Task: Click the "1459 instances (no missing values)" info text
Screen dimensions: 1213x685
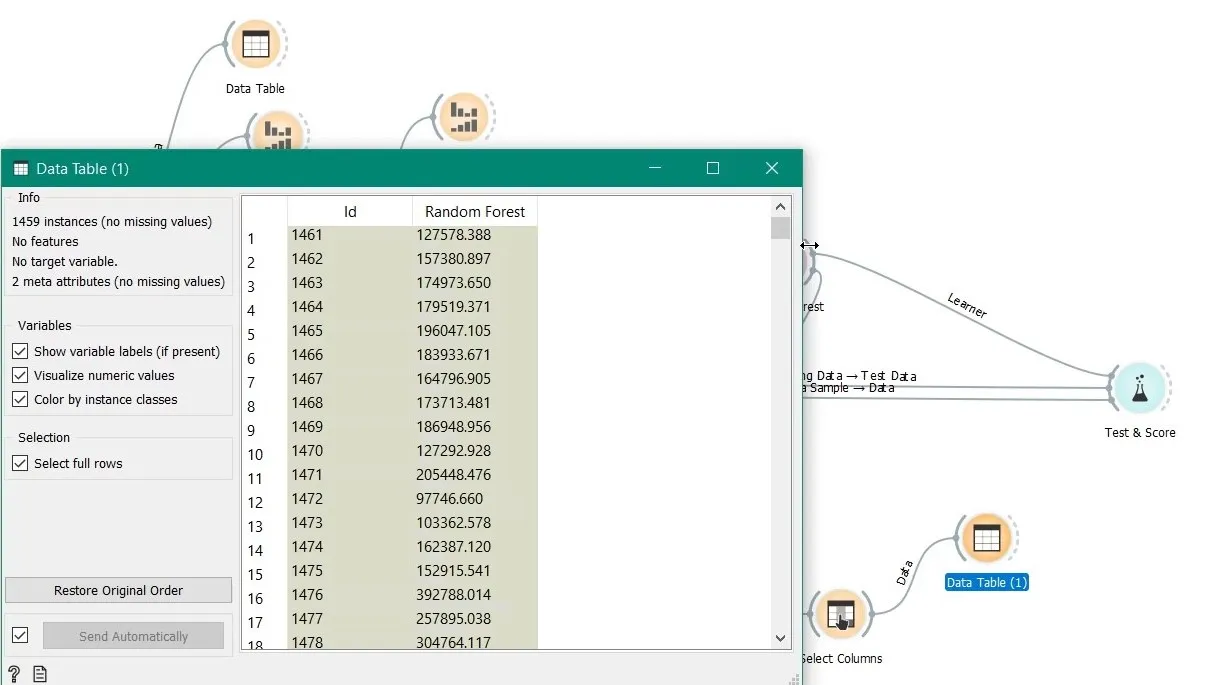Action: (112, 221)
